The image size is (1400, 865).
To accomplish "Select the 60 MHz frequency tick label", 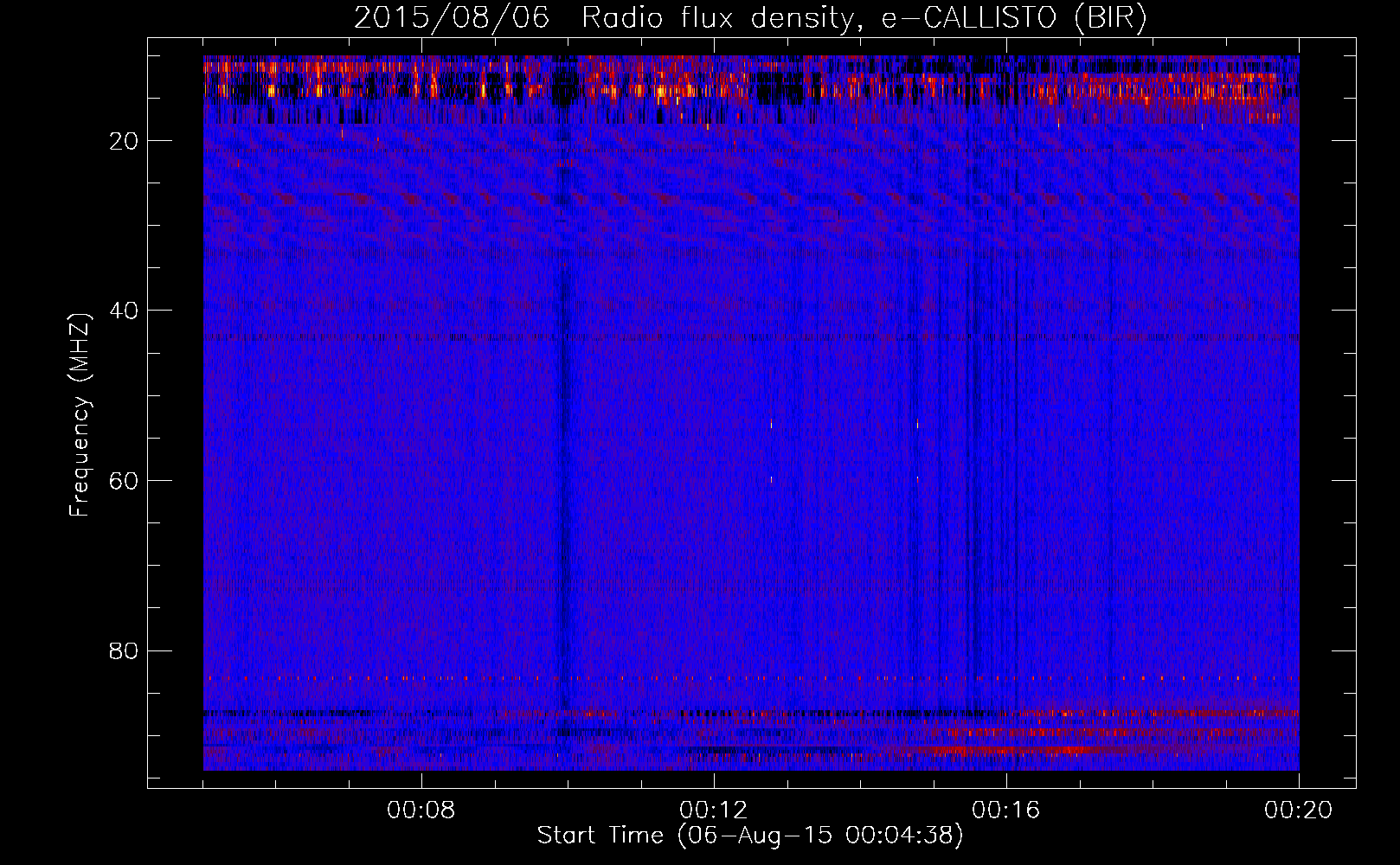I will (x=124, y=481).
